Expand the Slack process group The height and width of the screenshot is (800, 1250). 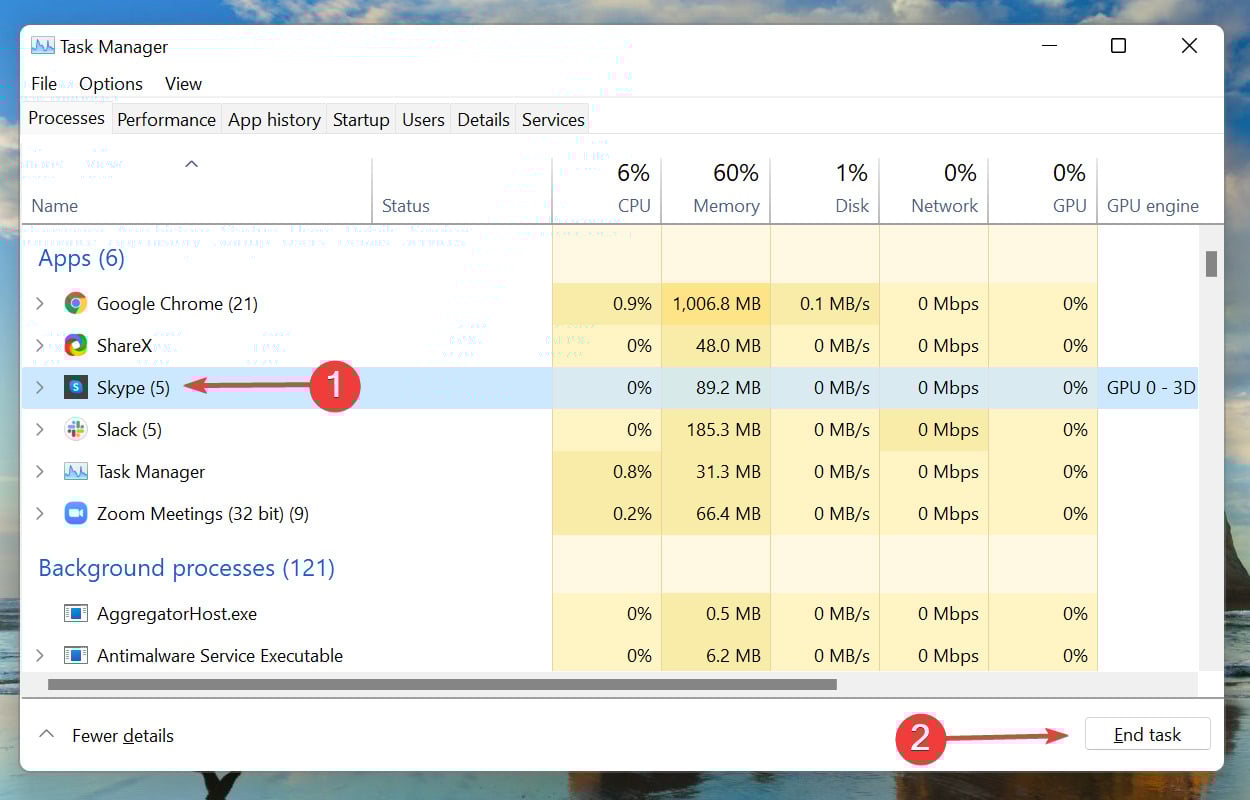coord(40,430)
